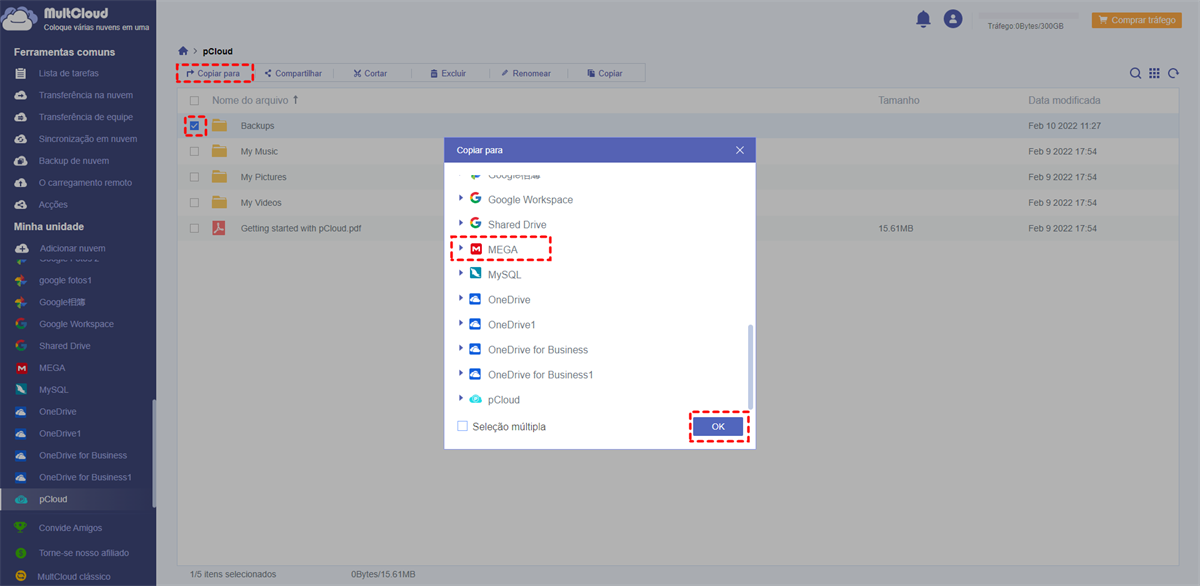Open Tome-se nosso afiliado

coord(83,553)
